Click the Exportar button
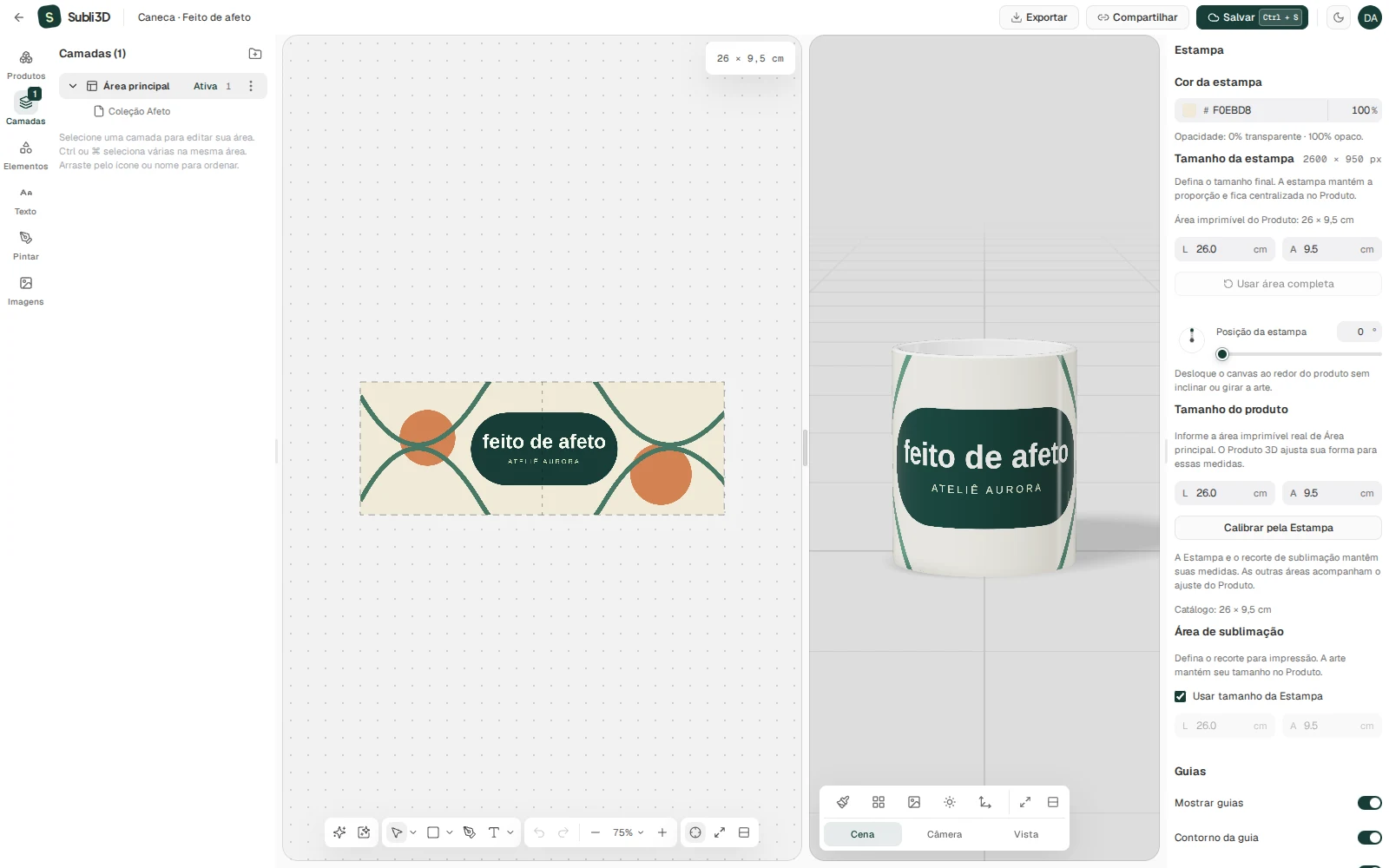 pyautogui.click(x=1039, y=17)
